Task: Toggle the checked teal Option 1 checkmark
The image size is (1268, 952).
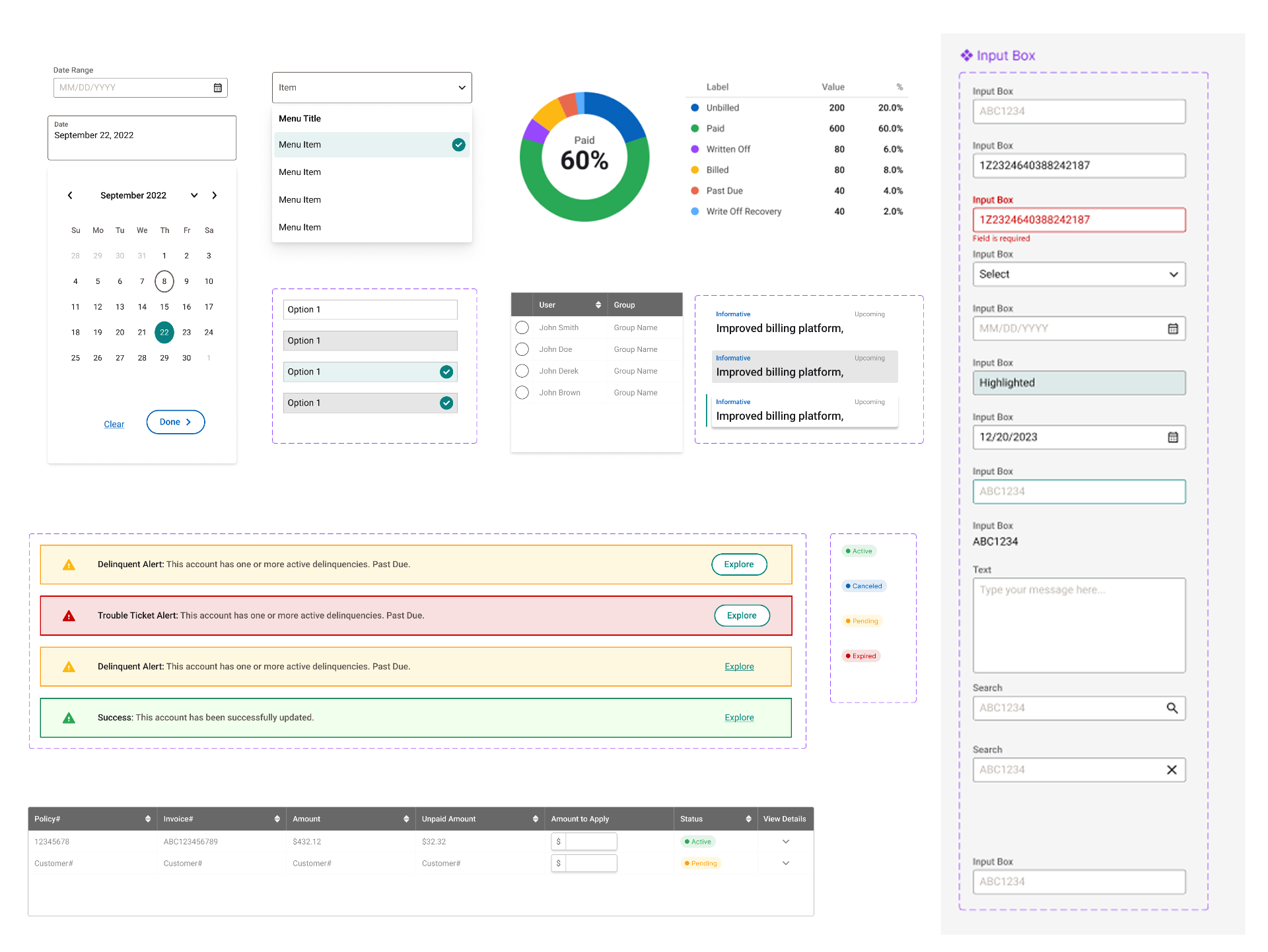Action: click(446, 372)
